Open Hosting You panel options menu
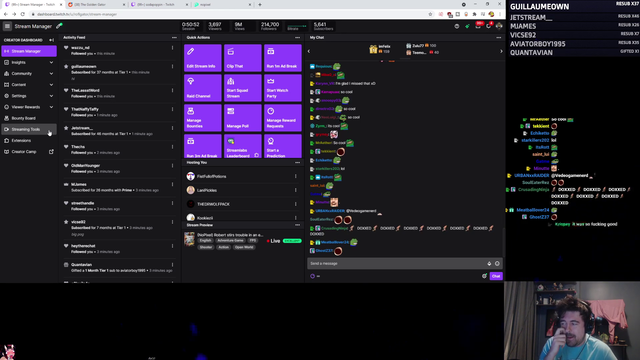The image size is (640, 360). coord(298,162)
